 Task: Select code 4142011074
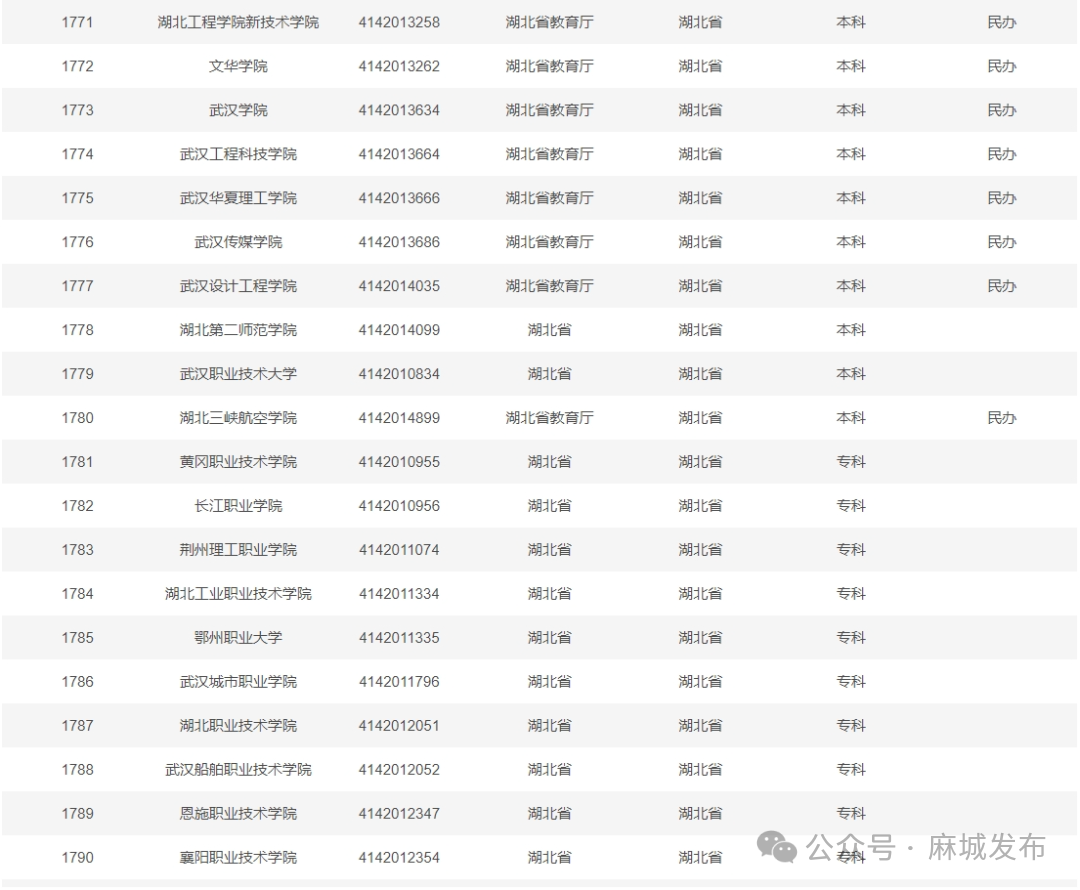399,550
